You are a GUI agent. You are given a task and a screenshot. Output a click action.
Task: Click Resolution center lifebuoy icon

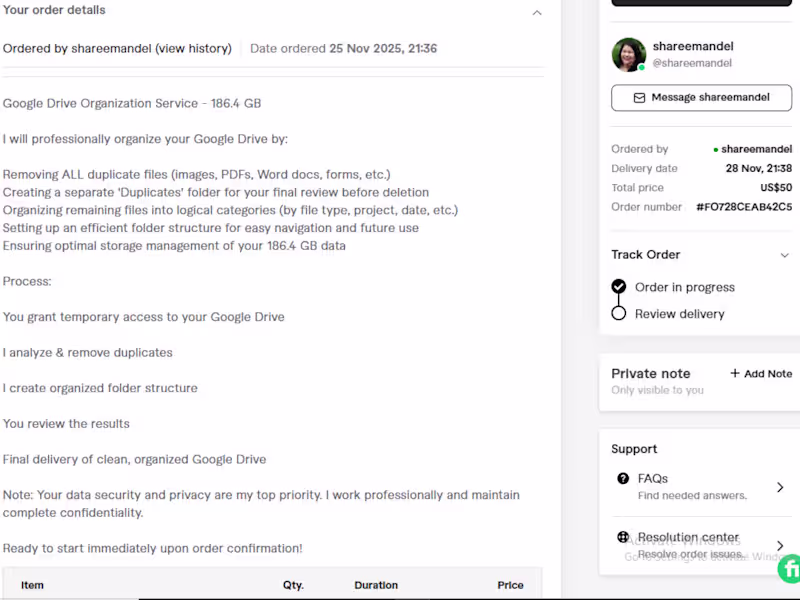(x=623, y=537)
